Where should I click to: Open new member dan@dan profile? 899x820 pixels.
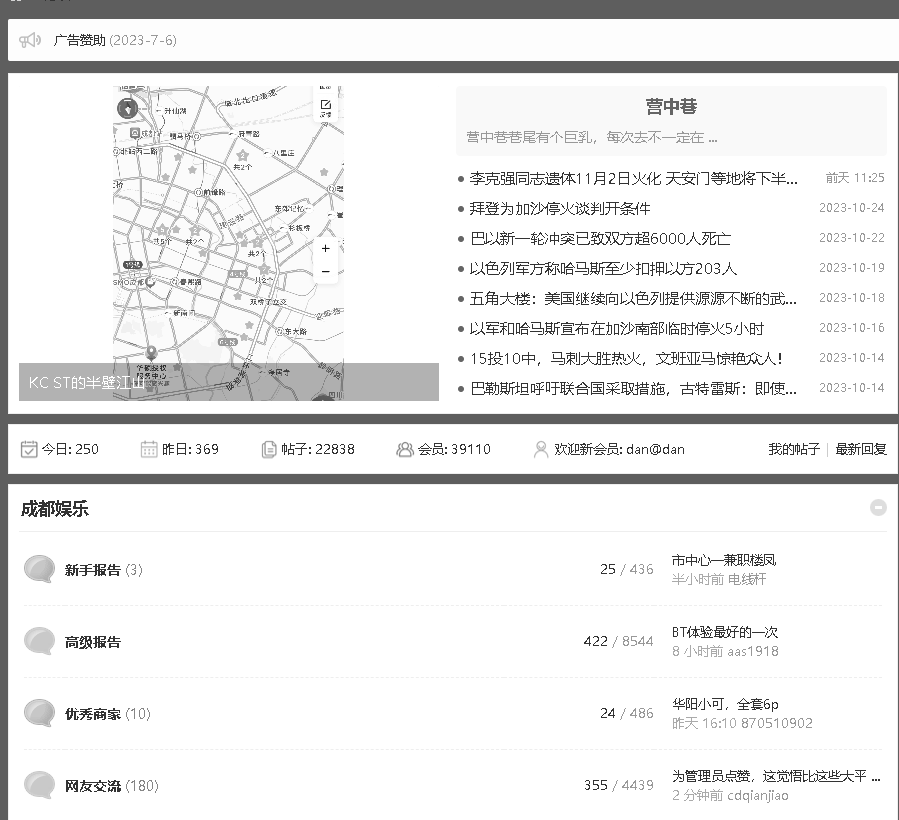[655, 449]
